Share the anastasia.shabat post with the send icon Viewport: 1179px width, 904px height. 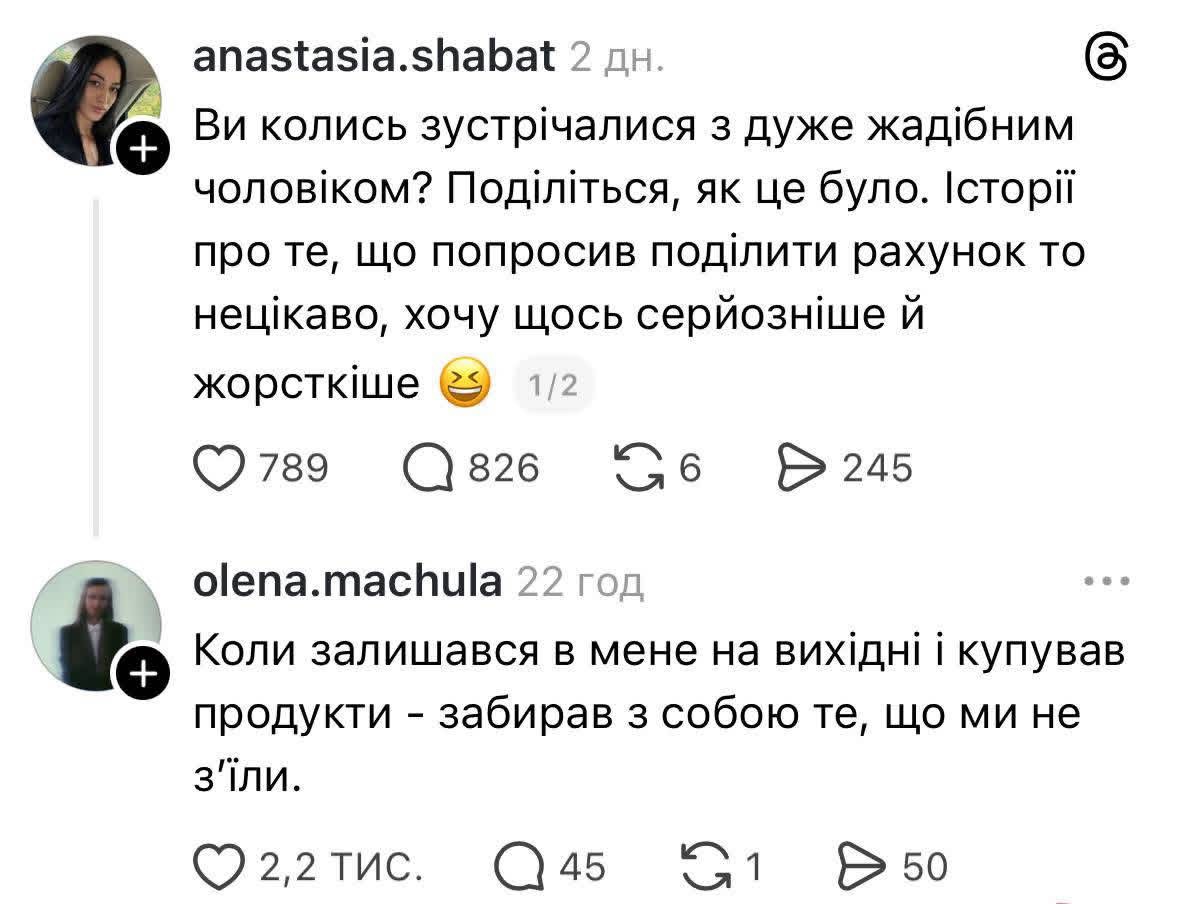(x=802, y=468)
